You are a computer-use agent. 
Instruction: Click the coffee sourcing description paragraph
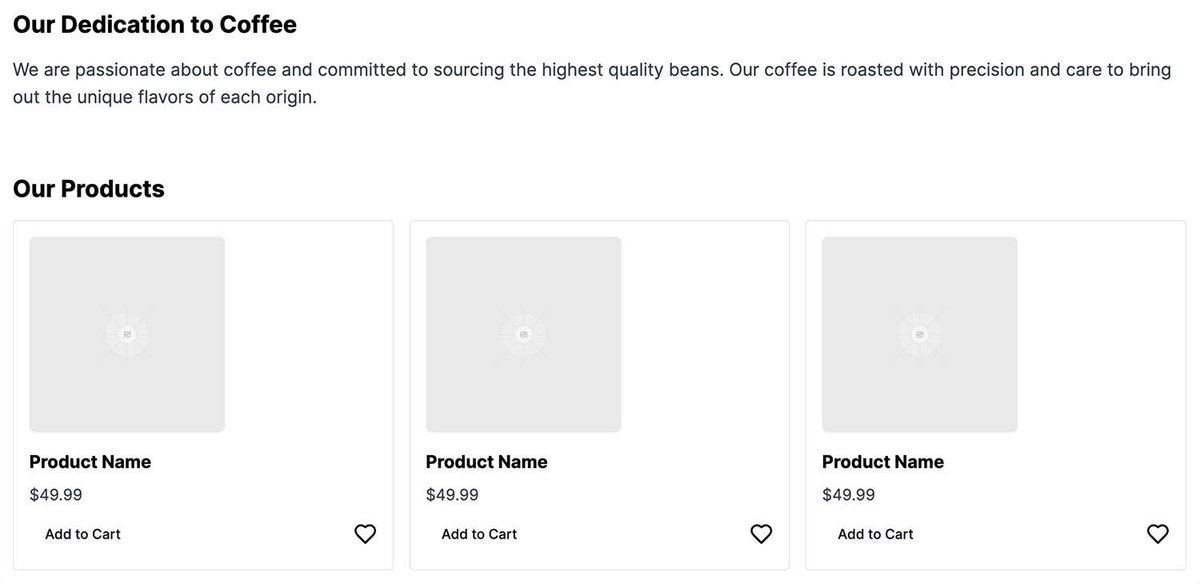592,85
